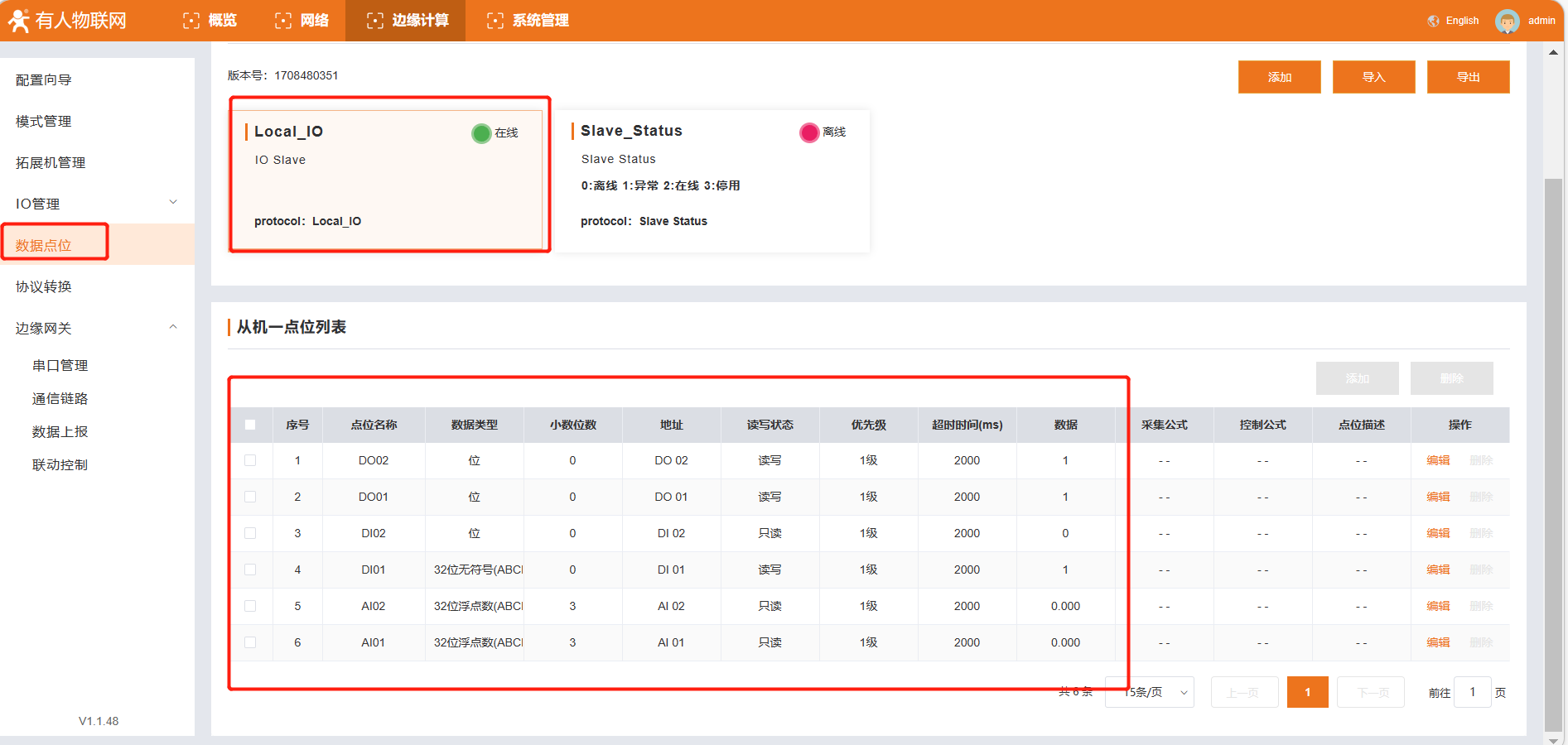Click 编辑 link for DI02 row
Viewport: 1568px width, 745px height.
[1438, 533]
